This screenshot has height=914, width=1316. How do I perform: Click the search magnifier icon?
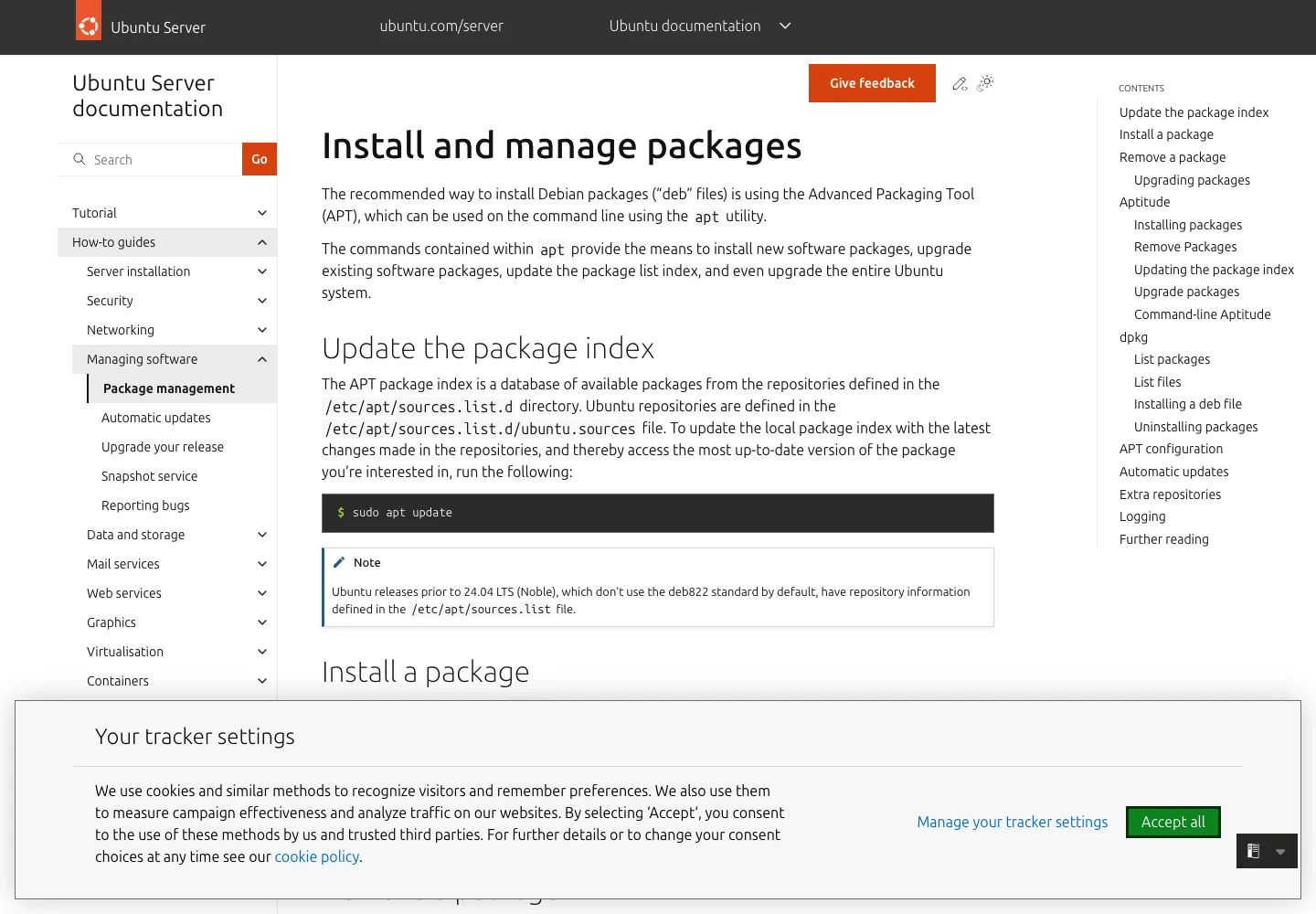tap(80, 159)
